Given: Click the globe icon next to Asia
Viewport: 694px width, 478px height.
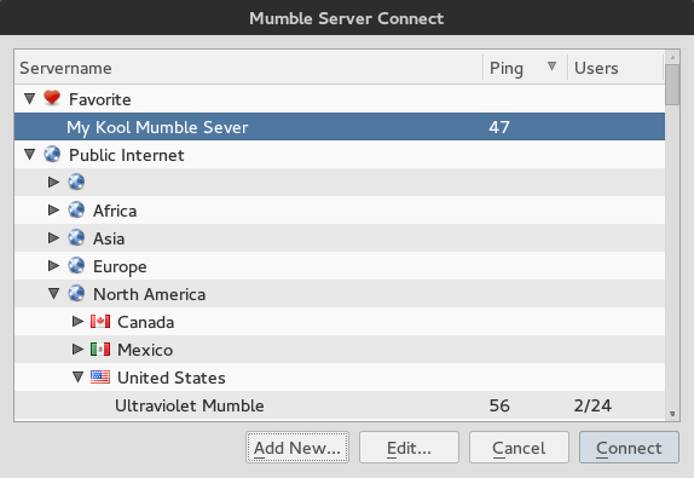Looking at the screenshot, I should (76, 238).
